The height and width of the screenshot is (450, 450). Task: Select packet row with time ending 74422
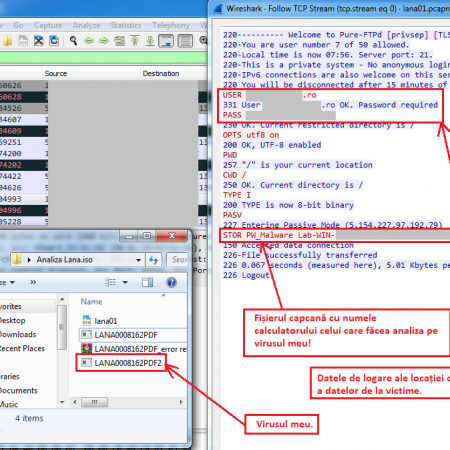pos(103,176)
